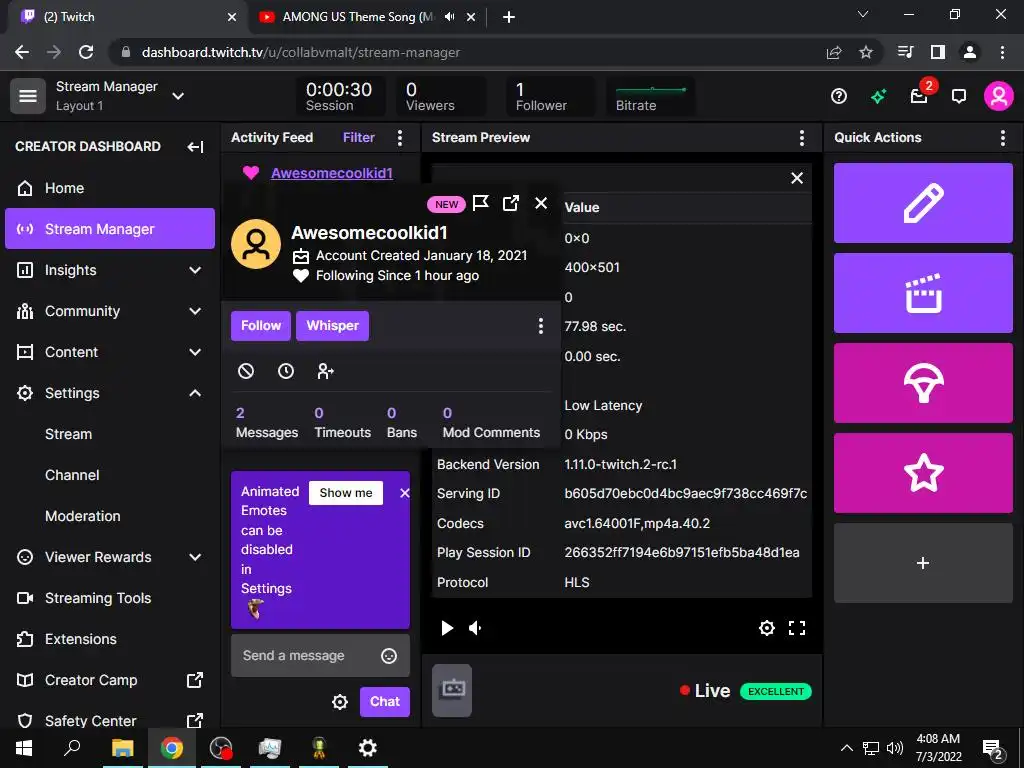Pop out the user card

[x=511, y=203]
